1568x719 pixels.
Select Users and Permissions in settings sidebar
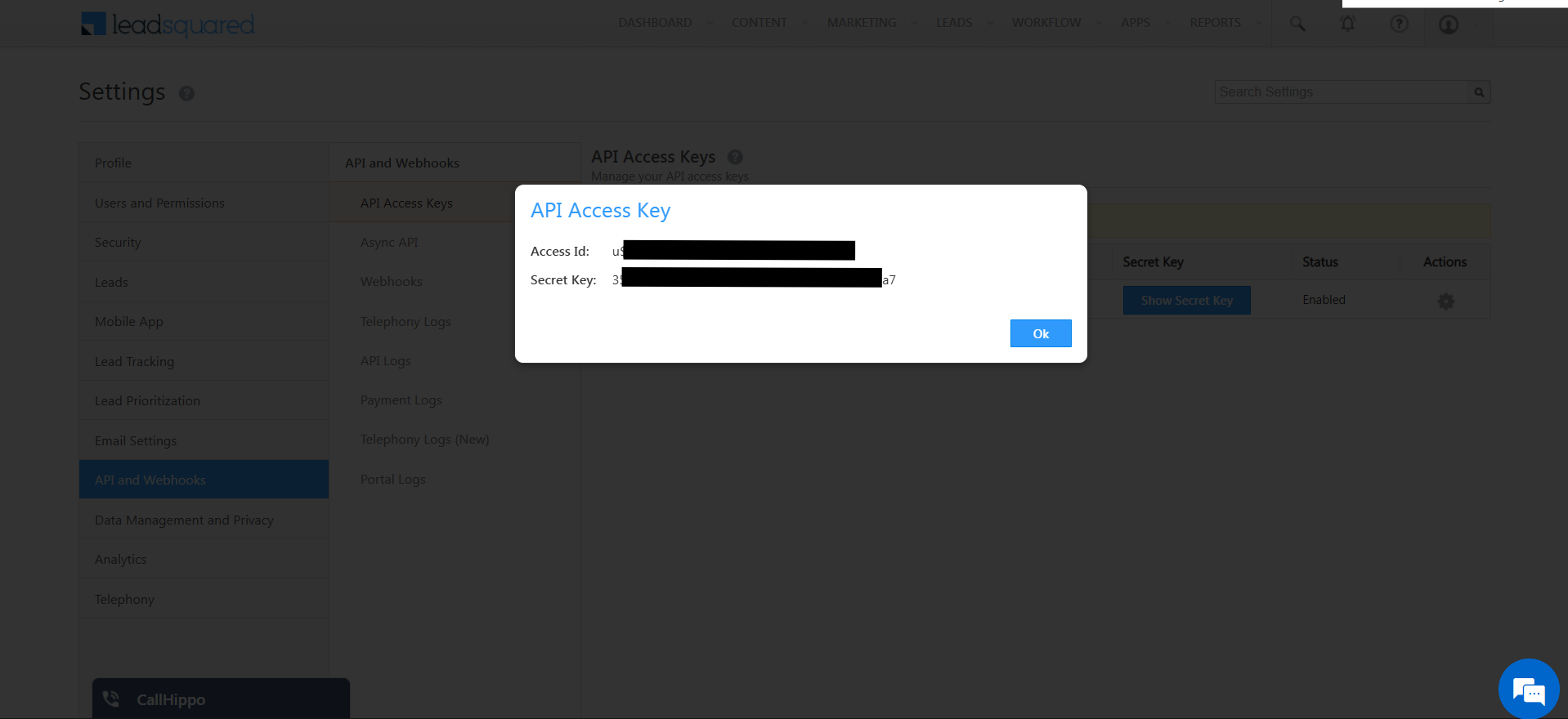point(204,203)
